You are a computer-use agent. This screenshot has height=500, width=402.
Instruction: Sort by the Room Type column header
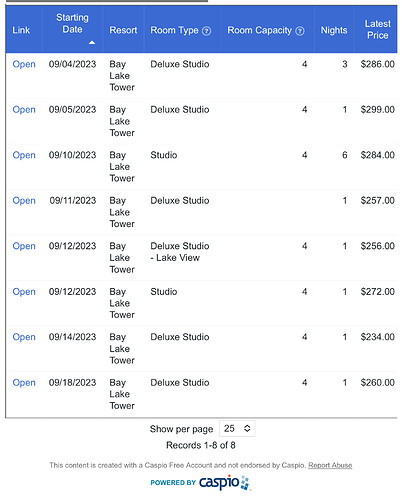point(174,30)
